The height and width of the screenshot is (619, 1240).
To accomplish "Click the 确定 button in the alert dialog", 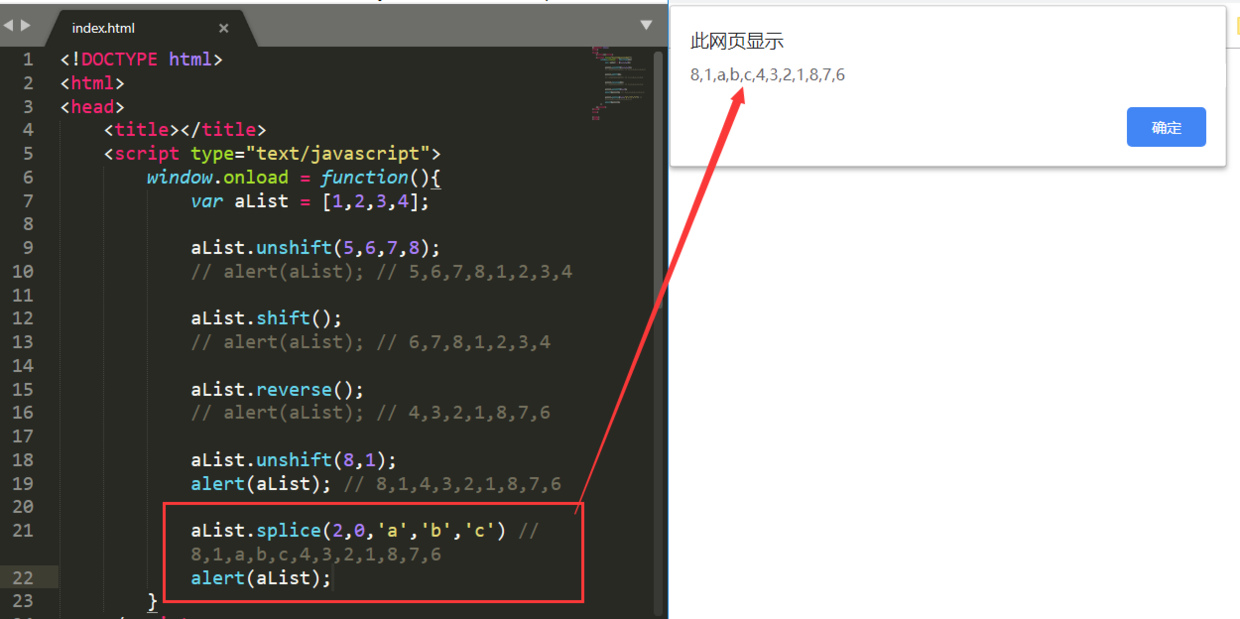I will click(x=1166, y=127).
